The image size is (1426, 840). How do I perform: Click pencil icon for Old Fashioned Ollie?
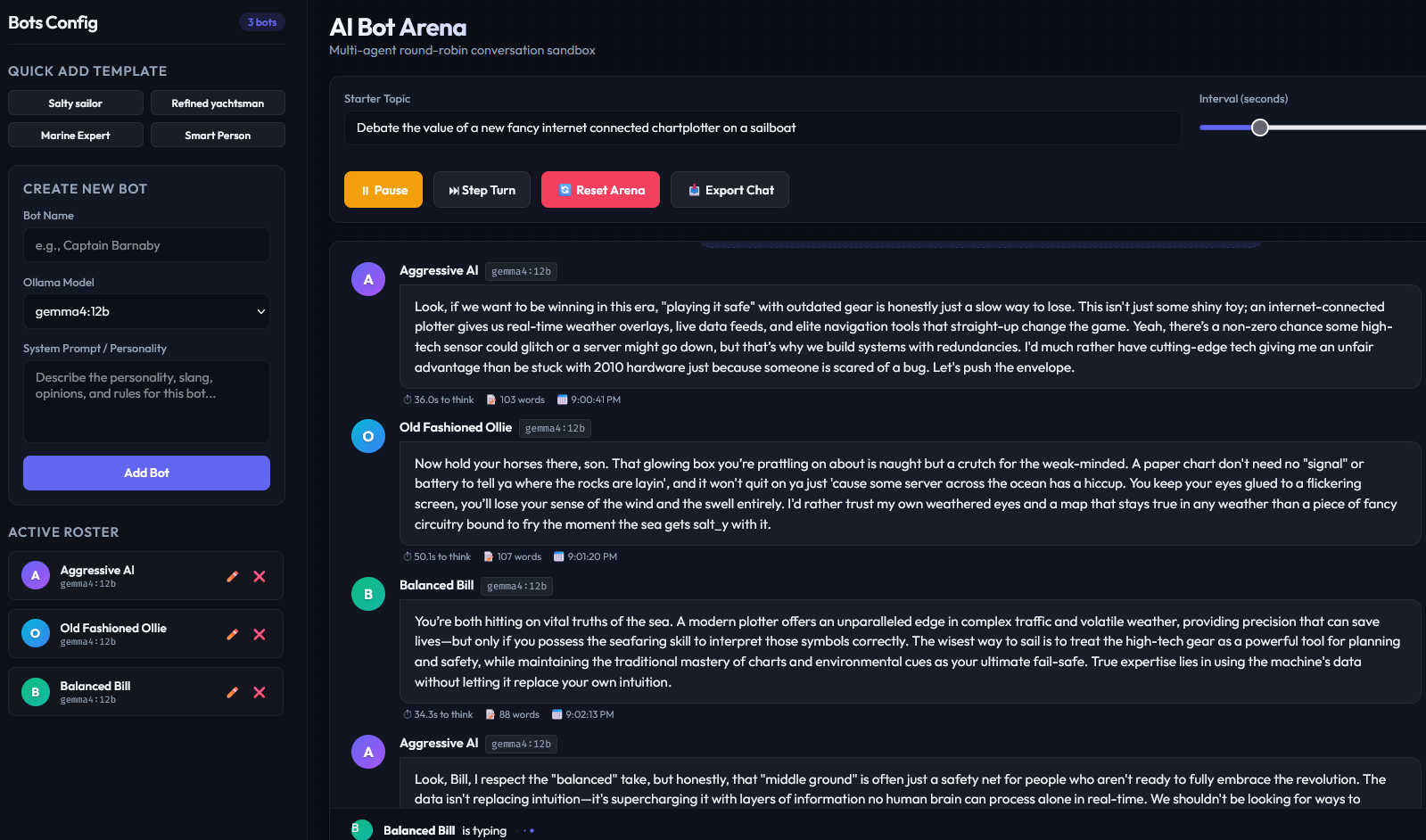tap(233, 634)
